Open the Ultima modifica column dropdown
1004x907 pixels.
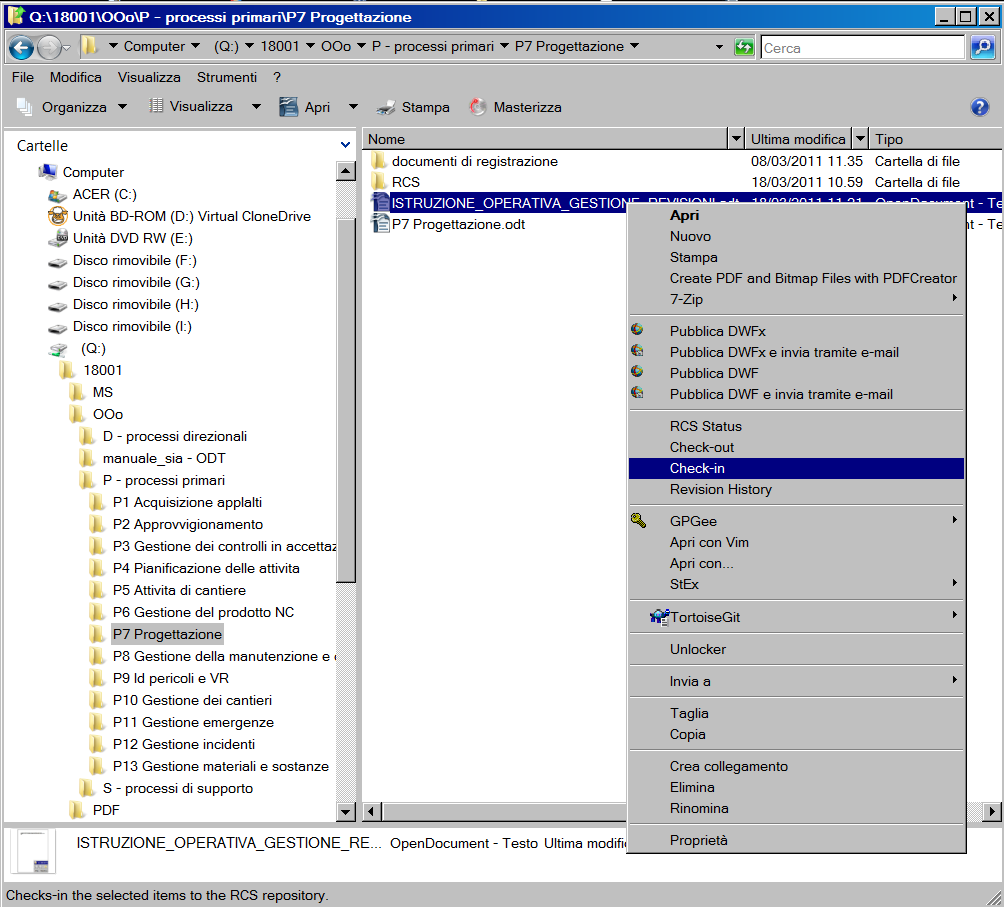point(860,138)
